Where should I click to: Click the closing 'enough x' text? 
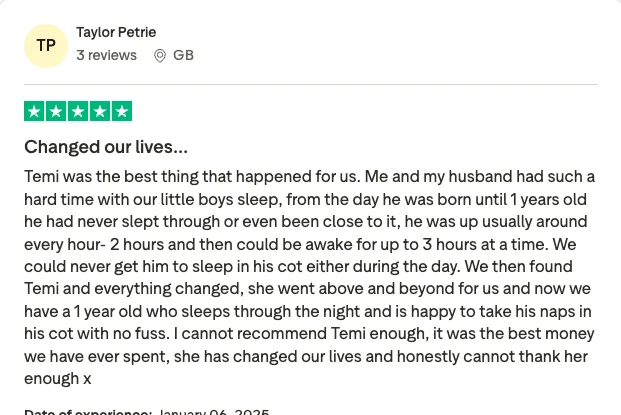pos(58,379)
